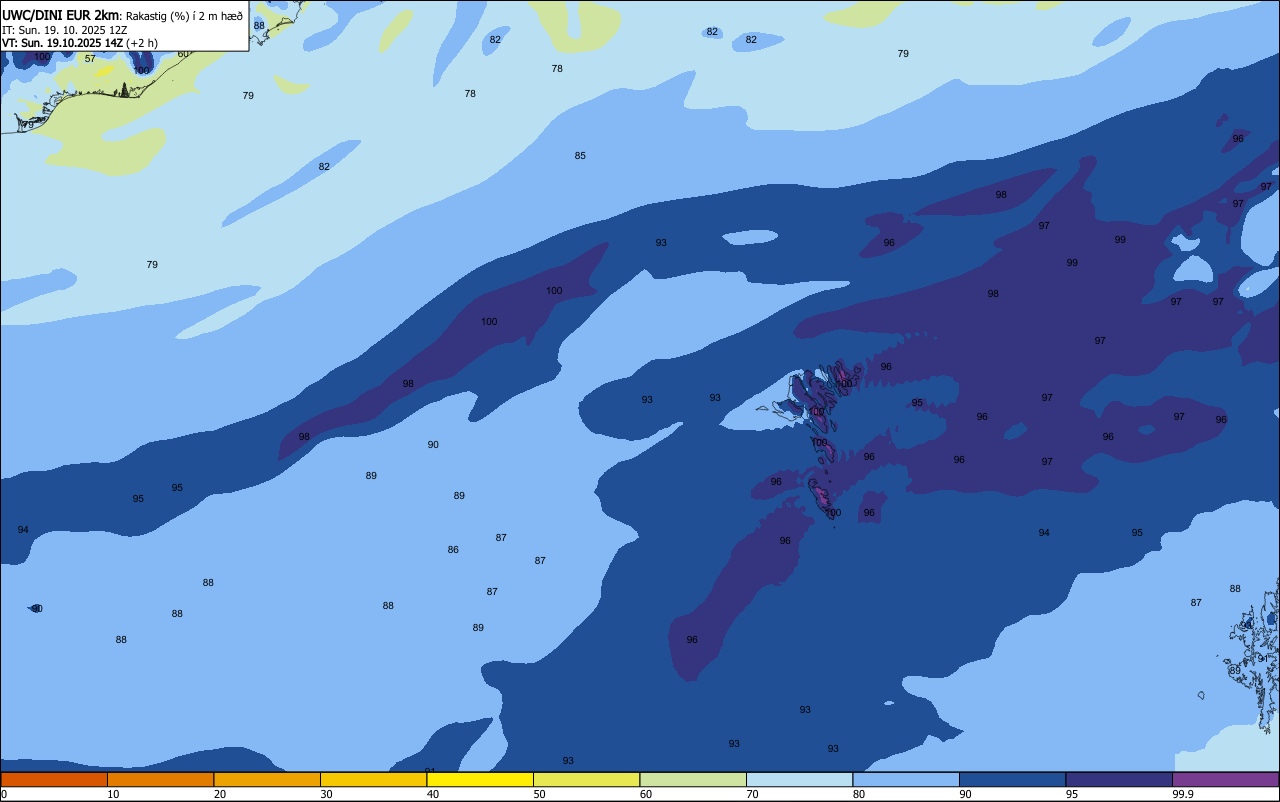Click the humidity value "85" on the map
The image size is (1280, 802).
coord(580,156)
